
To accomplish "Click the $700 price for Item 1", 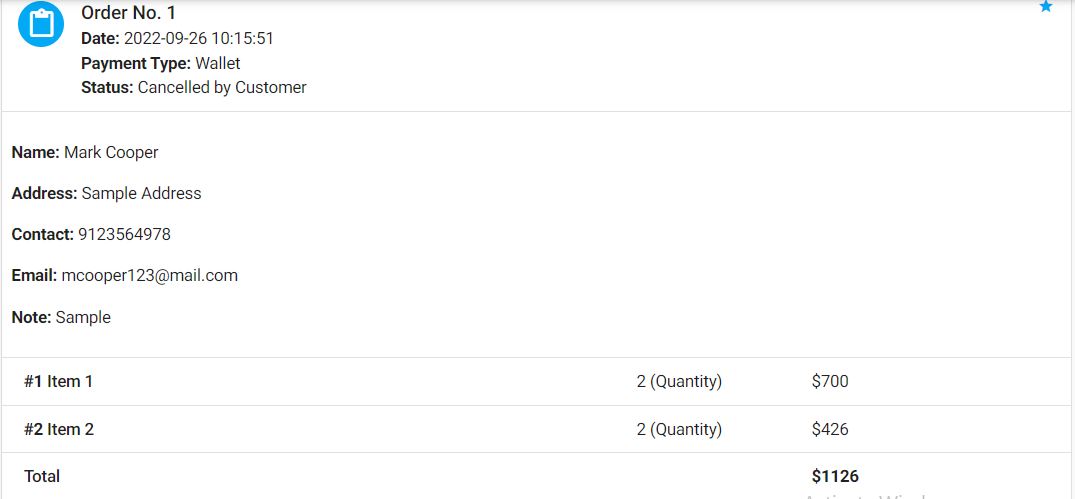I will coord(830,381).
